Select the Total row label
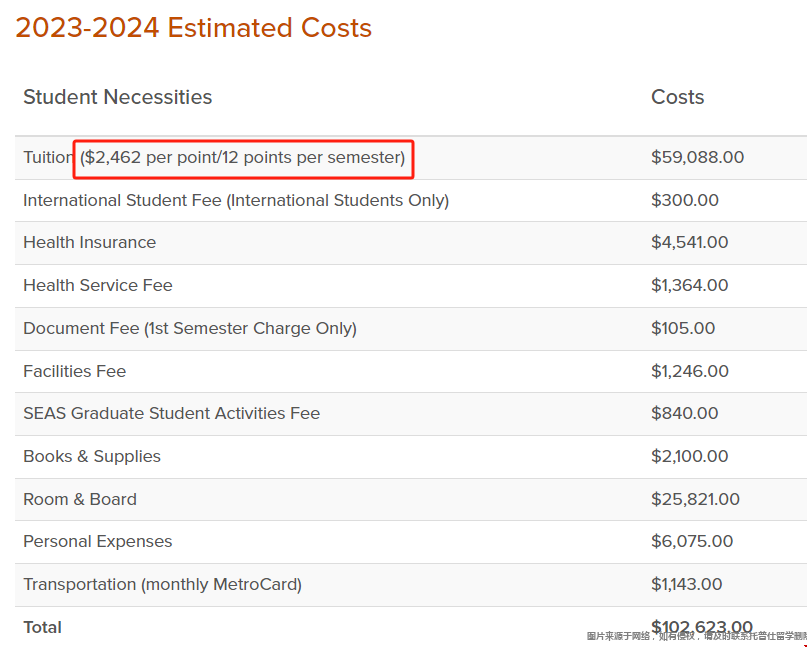Viewport: 807px width, 647px height. [42, 627]
